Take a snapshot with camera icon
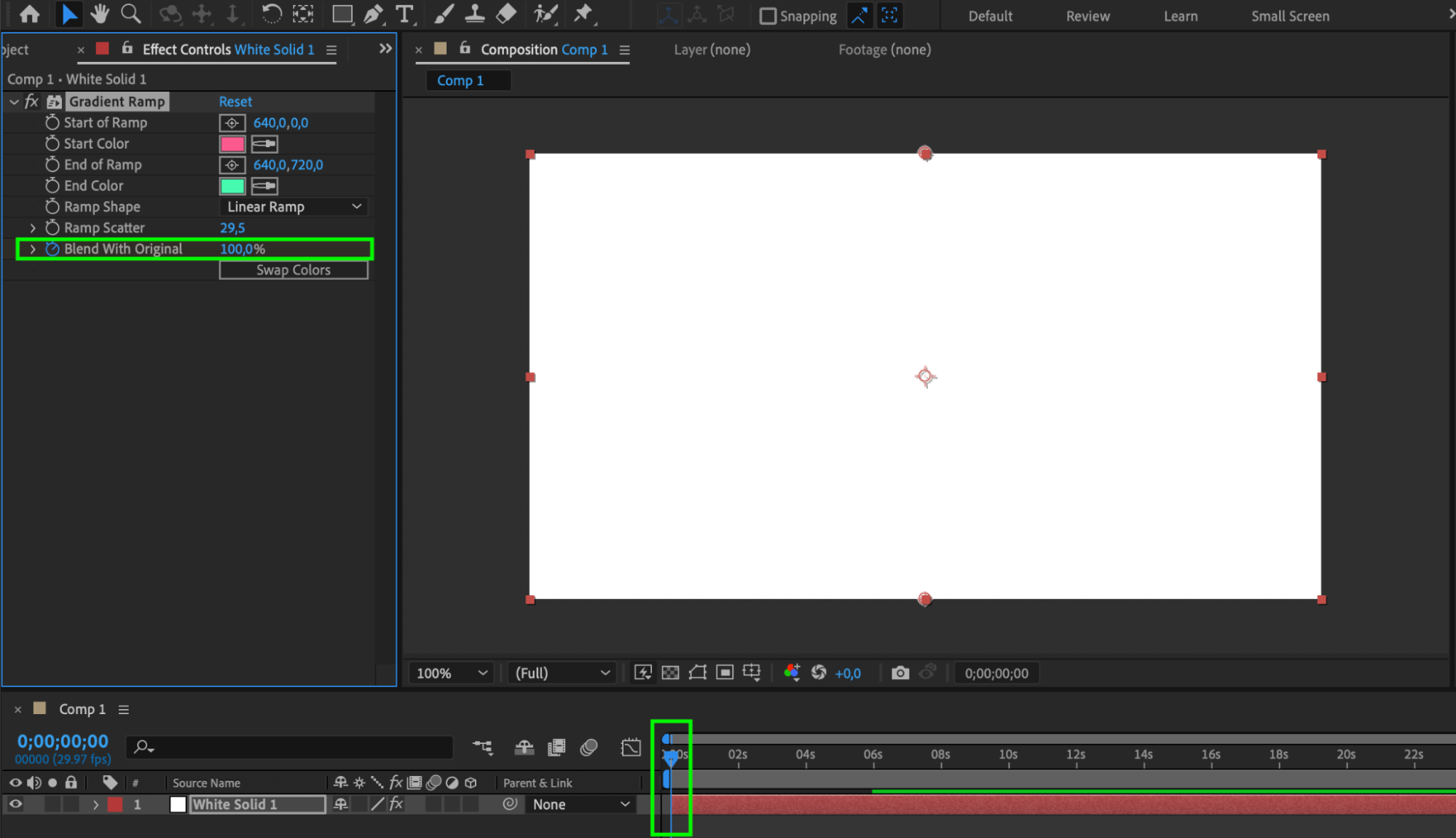 click(900, 673)
